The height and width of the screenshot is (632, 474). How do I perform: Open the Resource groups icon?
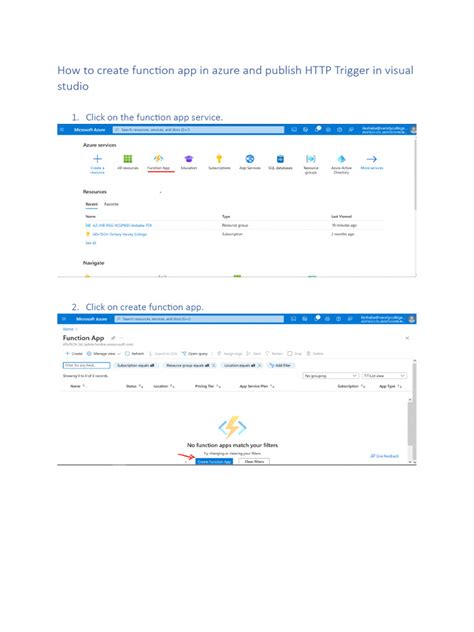tap(311, 158)
